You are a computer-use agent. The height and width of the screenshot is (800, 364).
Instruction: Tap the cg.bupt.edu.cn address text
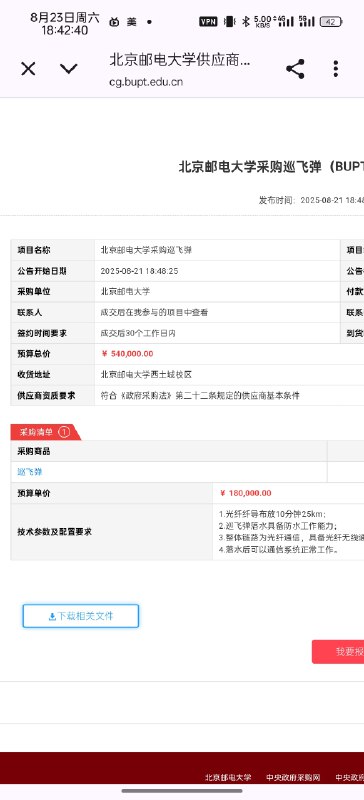[x=146, y=82]
